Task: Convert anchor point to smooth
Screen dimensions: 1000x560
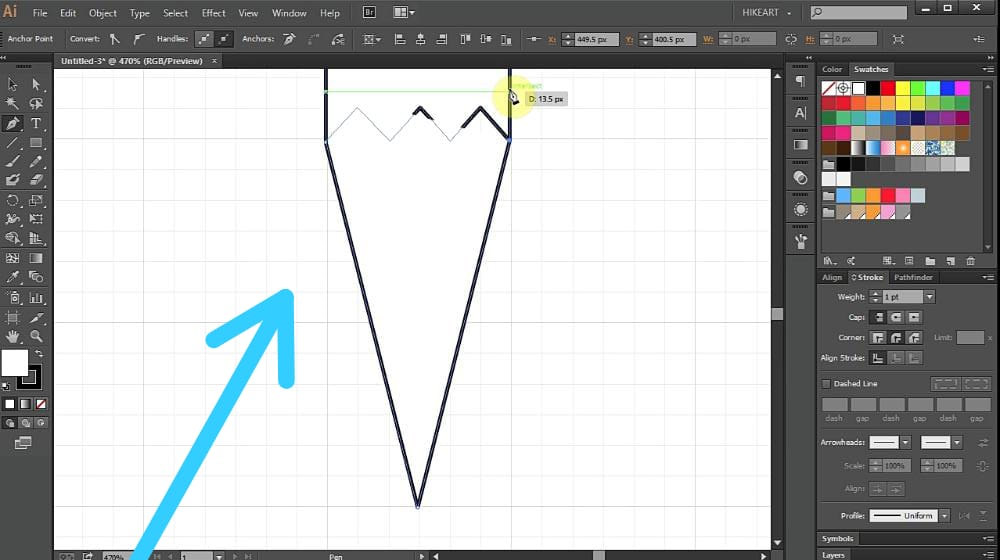Action: pyautogui.click(x=138, y=39)
